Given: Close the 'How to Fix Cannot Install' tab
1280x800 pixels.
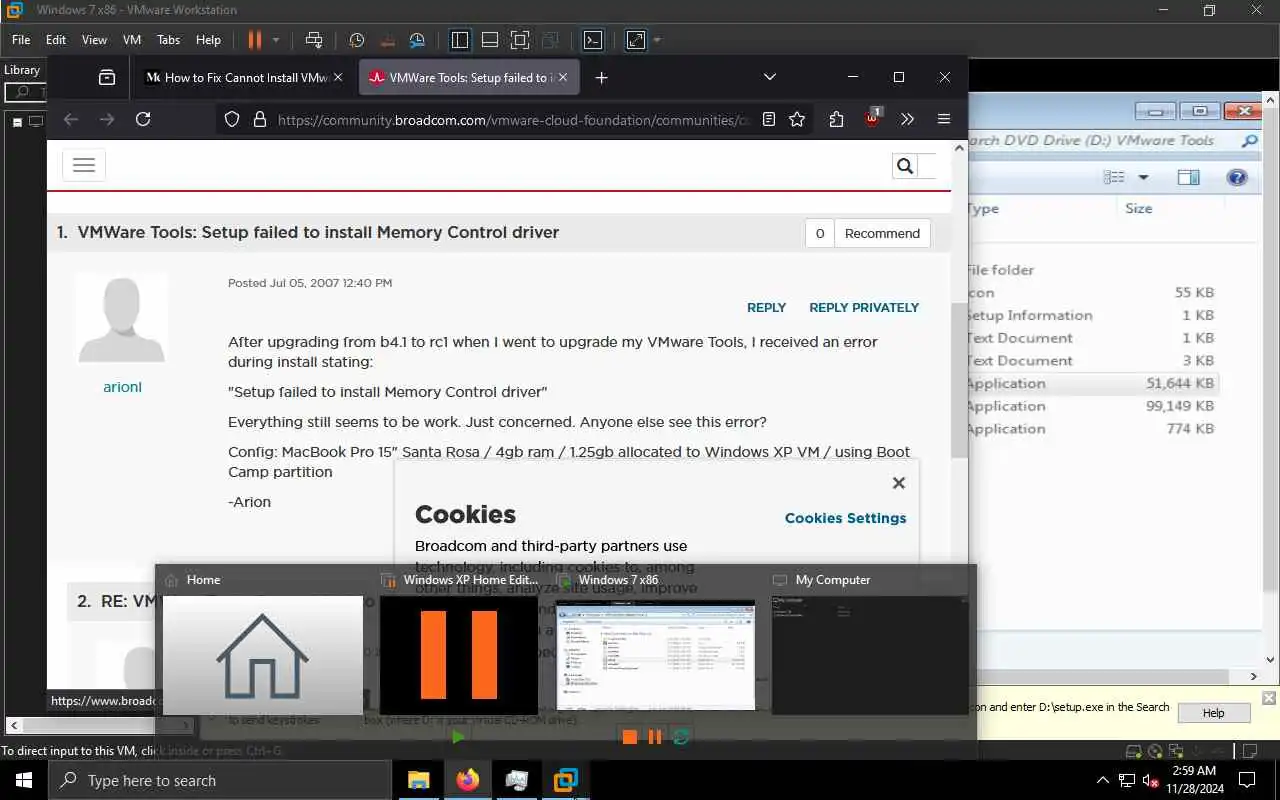Looking at the screenshot, I should pyautogui.click(x=338, y=77).
